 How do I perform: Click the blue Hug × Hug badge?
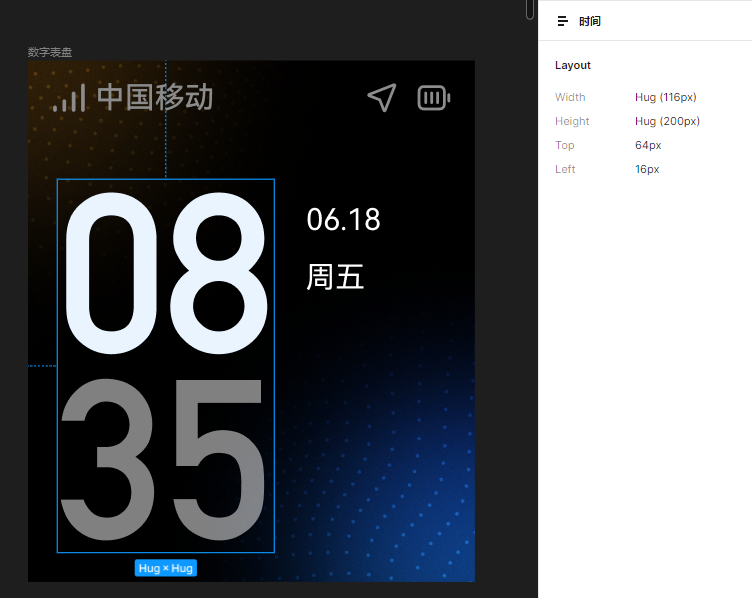(x=166, y=568)
